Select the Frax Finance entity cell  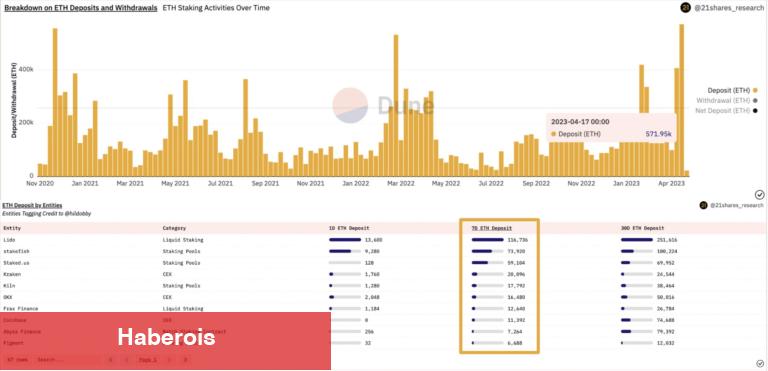click(20, 308)
